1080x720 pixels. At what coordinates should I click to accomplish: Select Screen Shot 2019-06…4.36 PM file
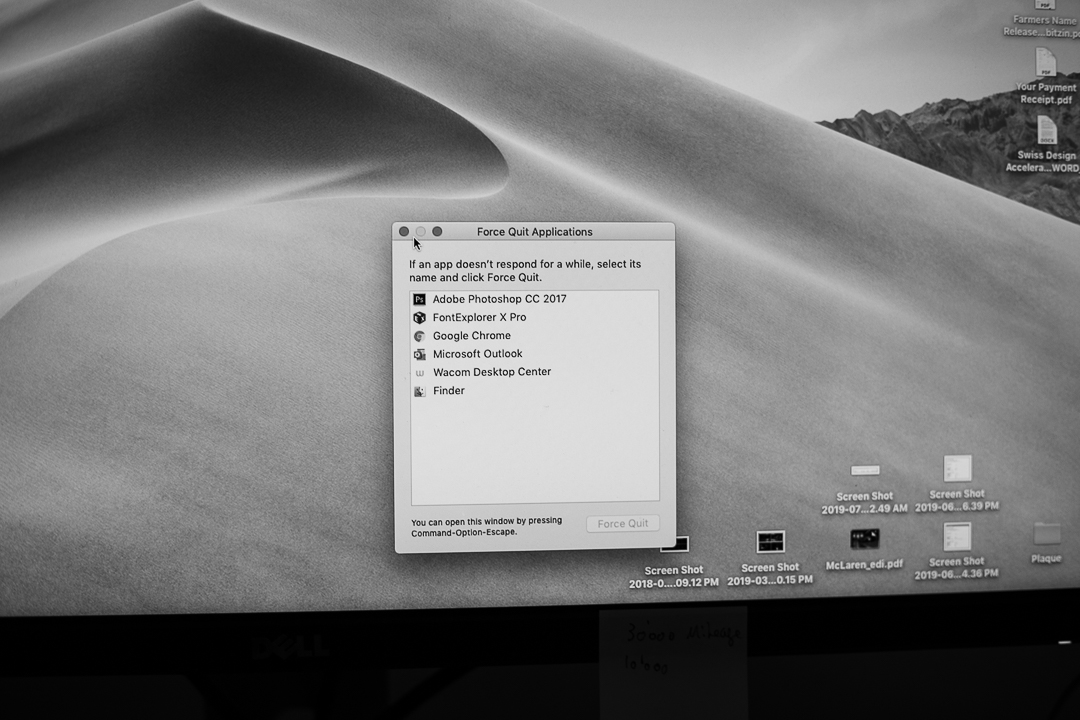coord(957,550)
